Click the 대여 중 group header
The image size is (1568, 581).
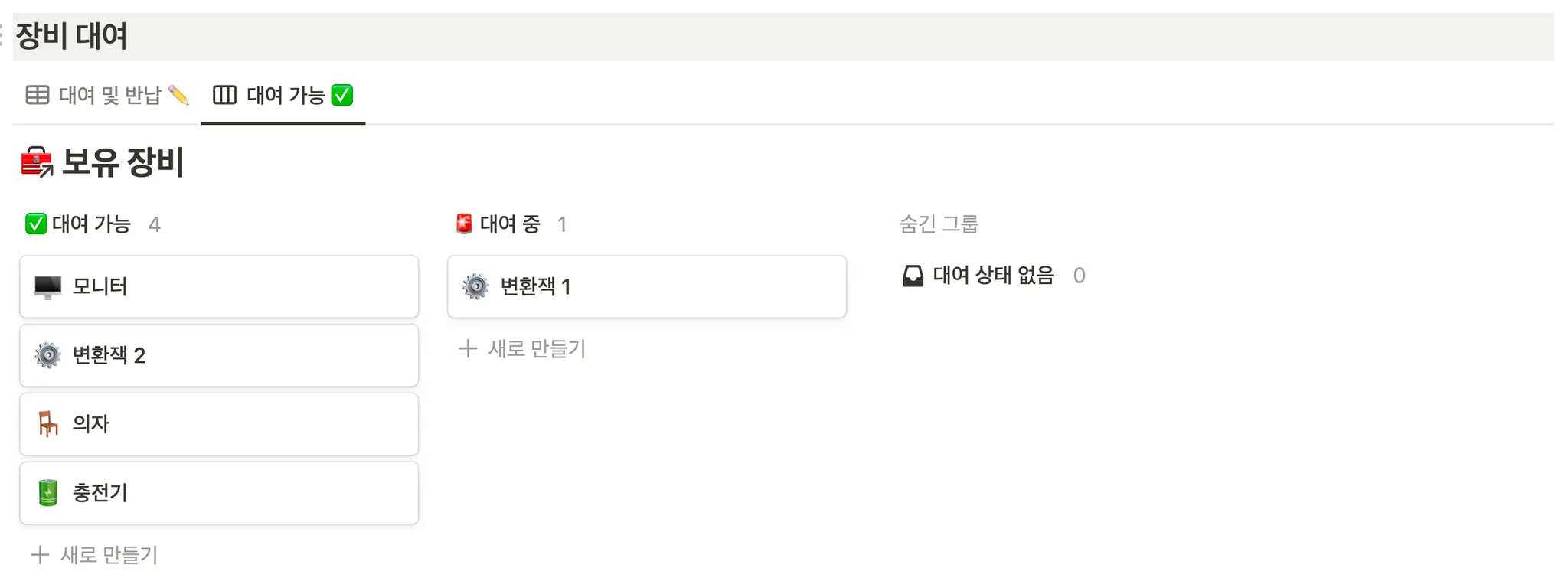pos(510,224)
